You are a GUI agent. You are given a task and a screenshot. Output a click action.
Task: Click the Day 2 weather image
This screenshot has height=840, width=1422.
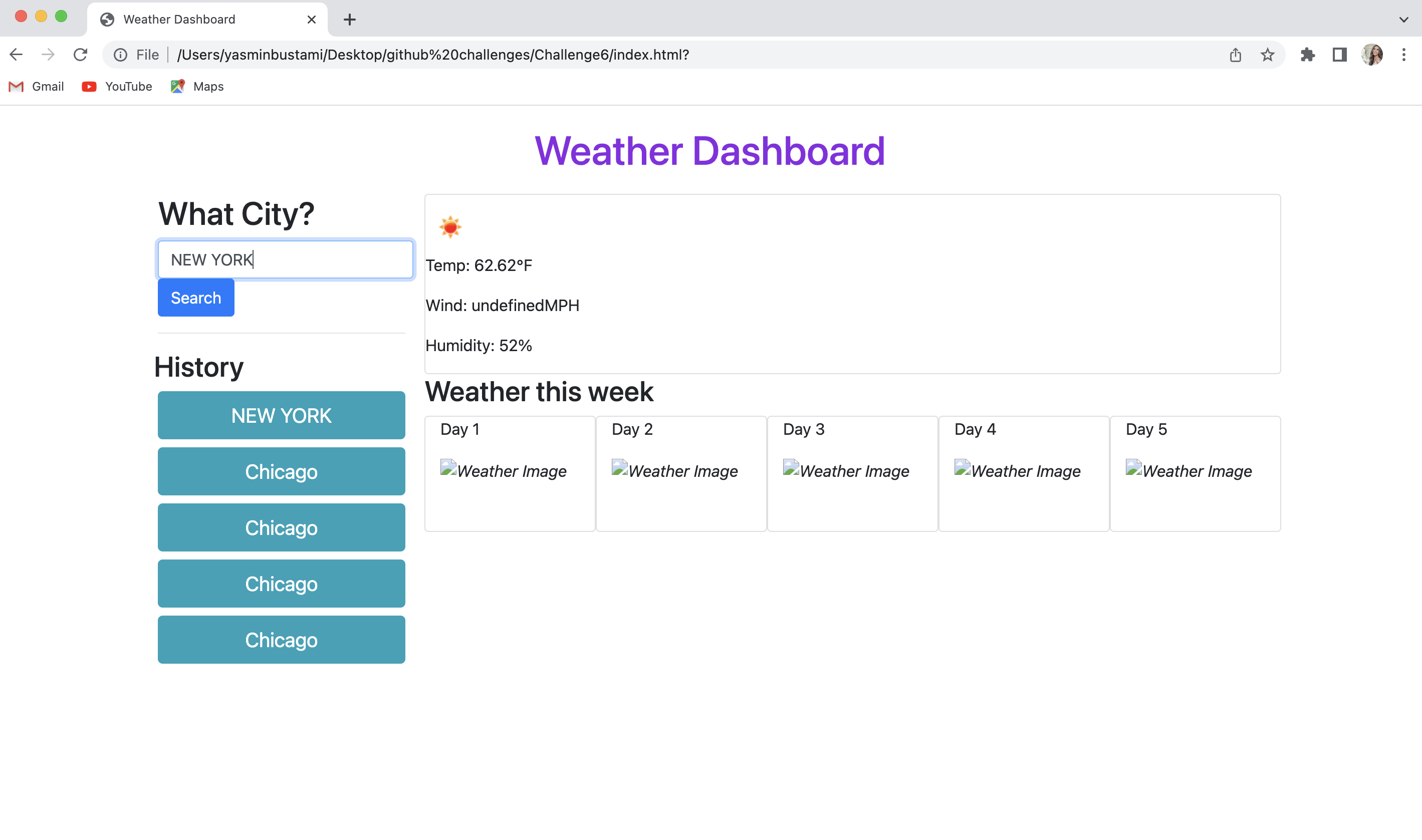tap(675, 471)
